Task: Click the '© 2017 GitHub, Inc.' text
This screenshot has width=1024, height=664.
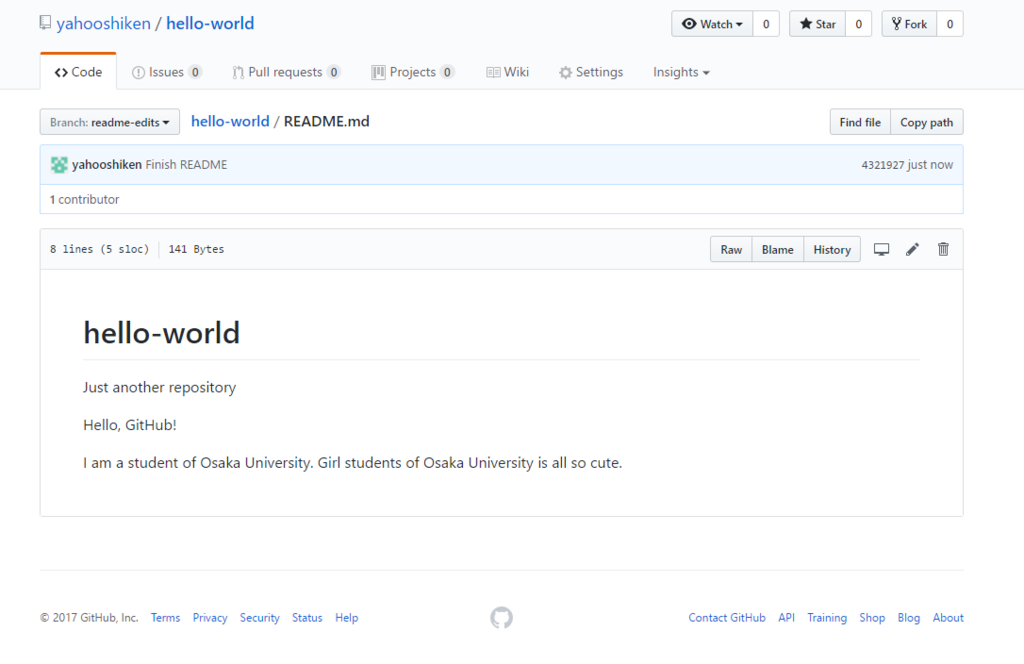Action: click(x=89, y=618)
